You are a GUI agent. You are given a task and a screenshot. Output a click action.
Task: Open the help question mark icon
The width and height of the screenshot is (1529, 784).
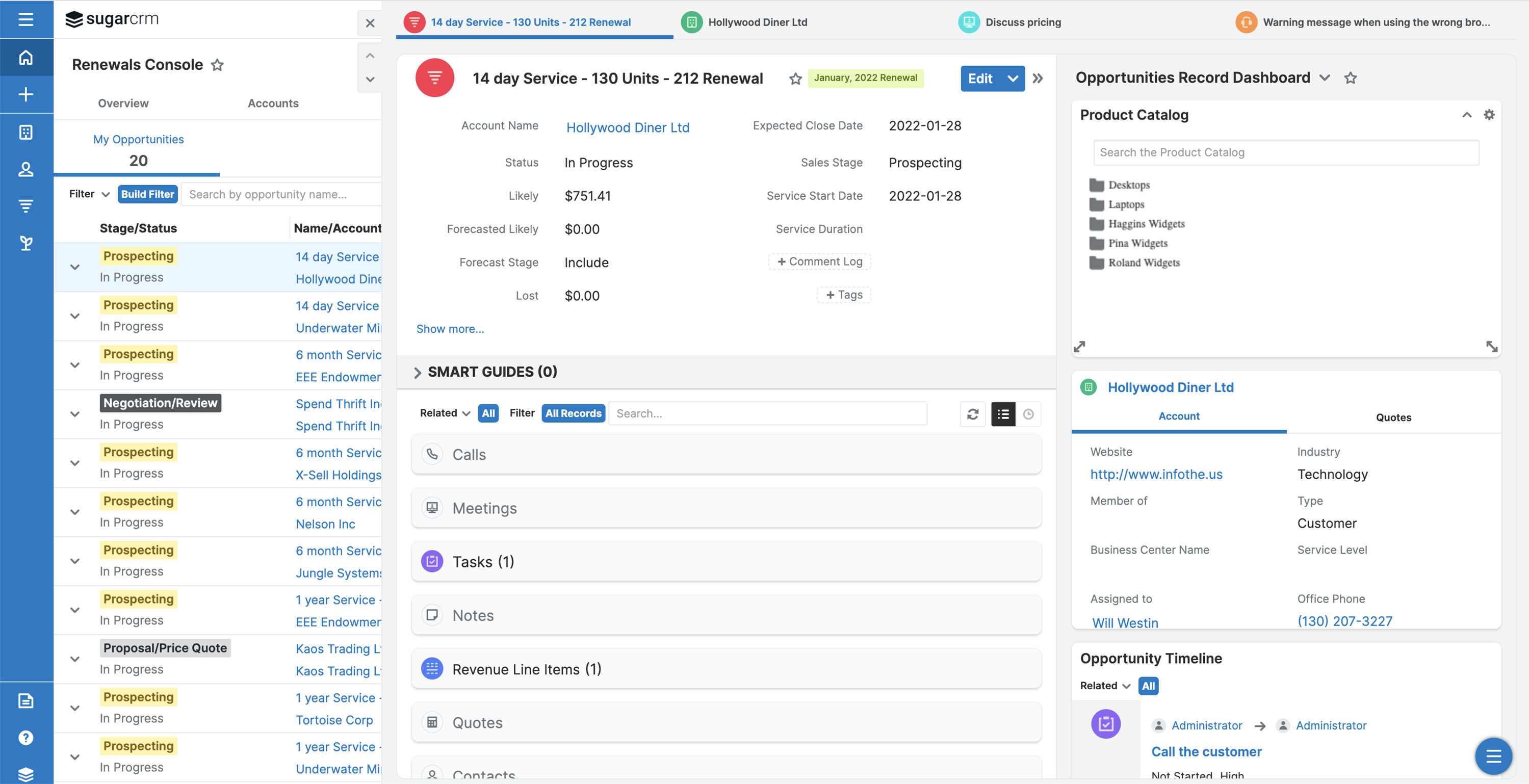(25, 738)
